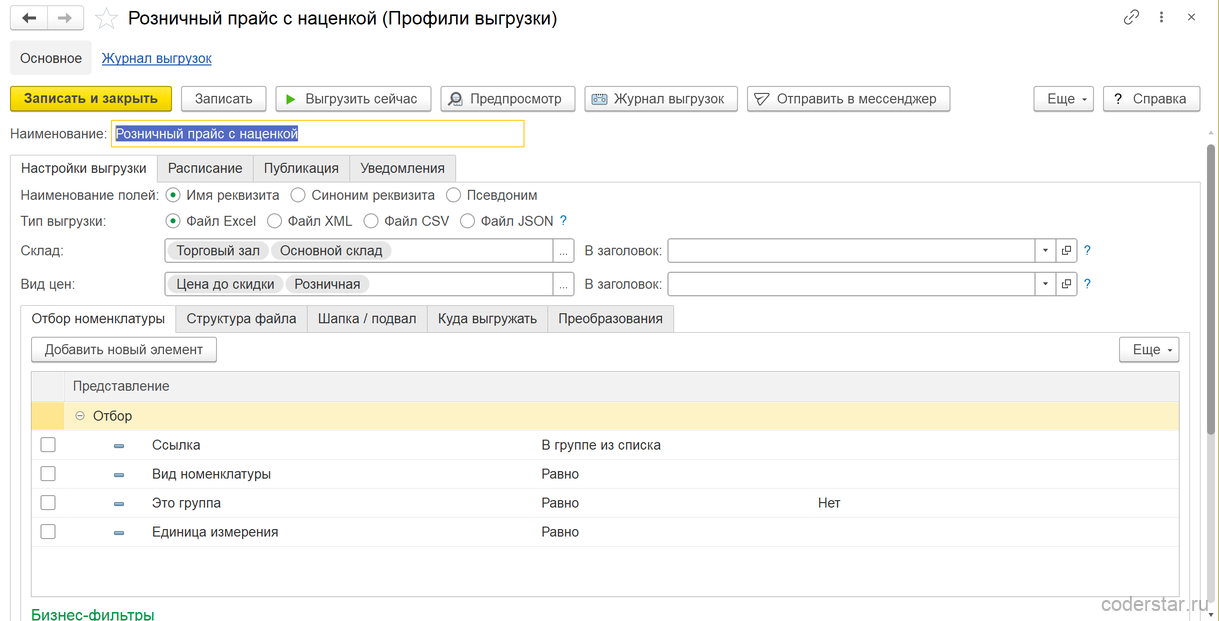
Task: Open the three-dots window menu in title bar
Action: [1163, 17]
